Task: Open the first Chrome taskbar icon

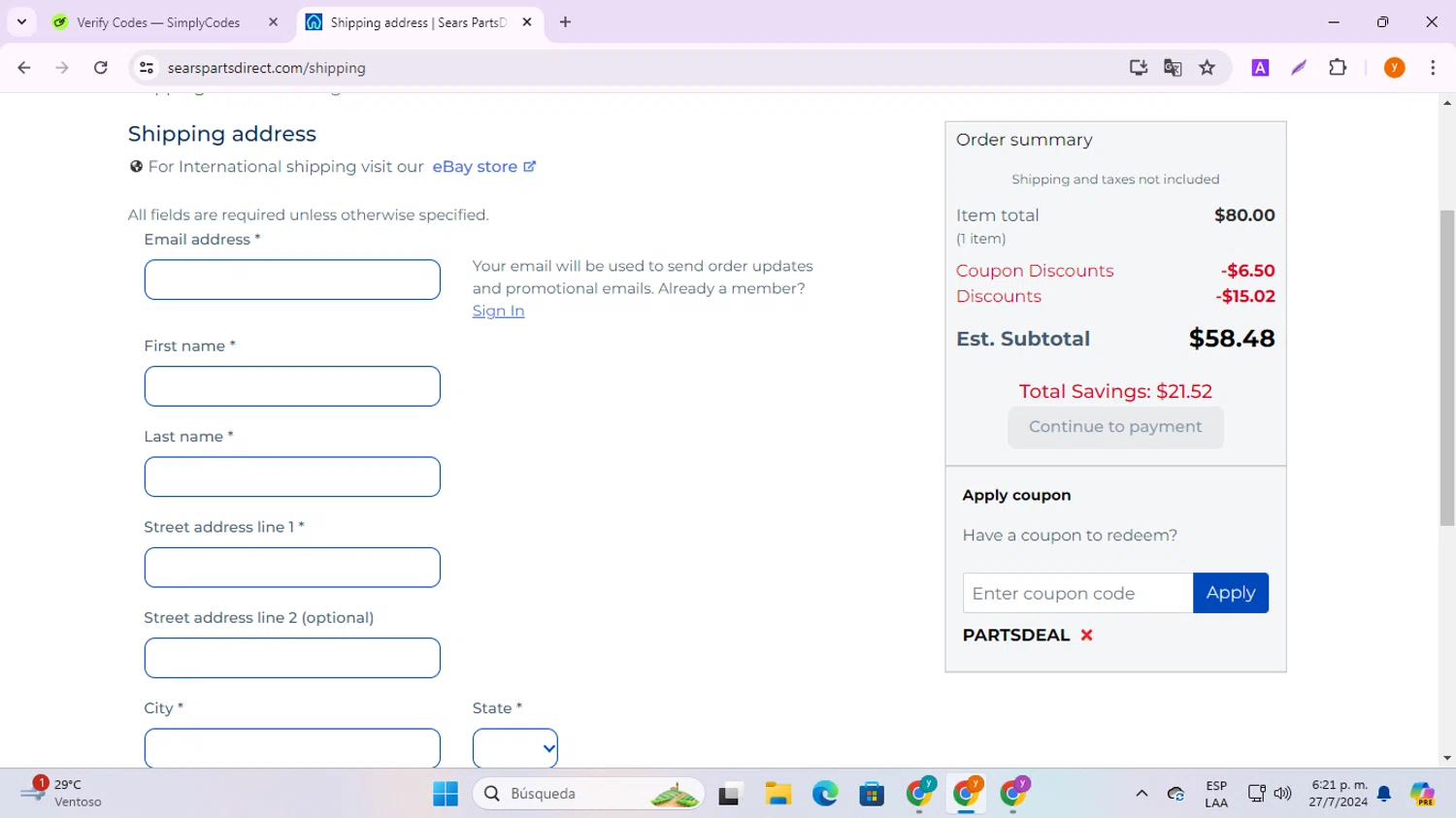Action: (919, 794)
